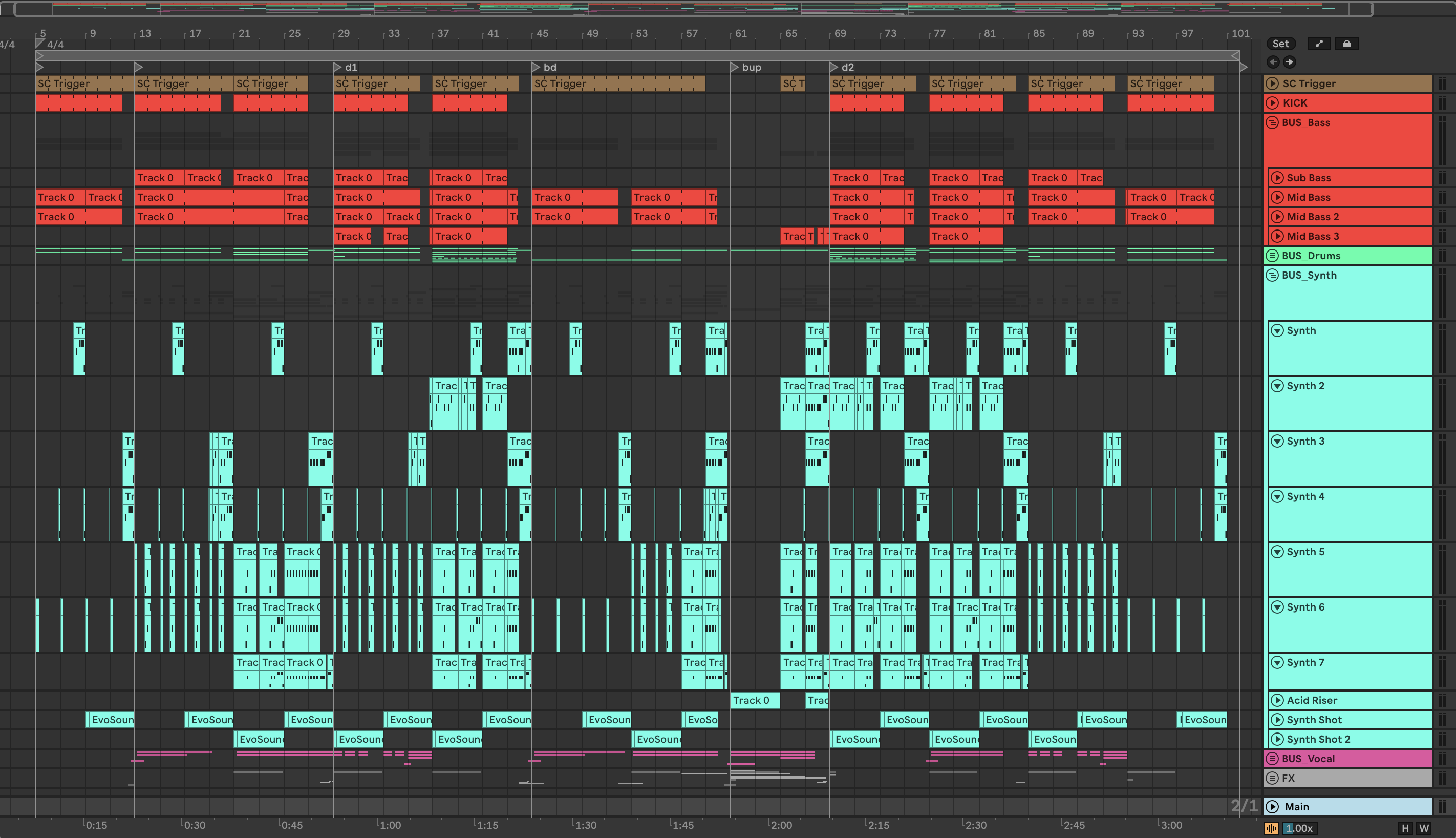Click the Sub Bass track play icon
The image size is (1456, 838).
1277,178
